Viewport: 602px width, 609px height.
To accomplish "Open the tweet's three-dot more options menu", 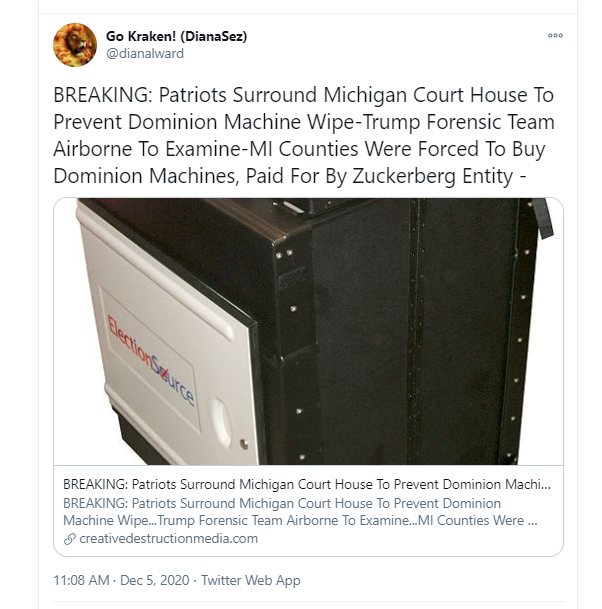I will click(x=555, y=35).
